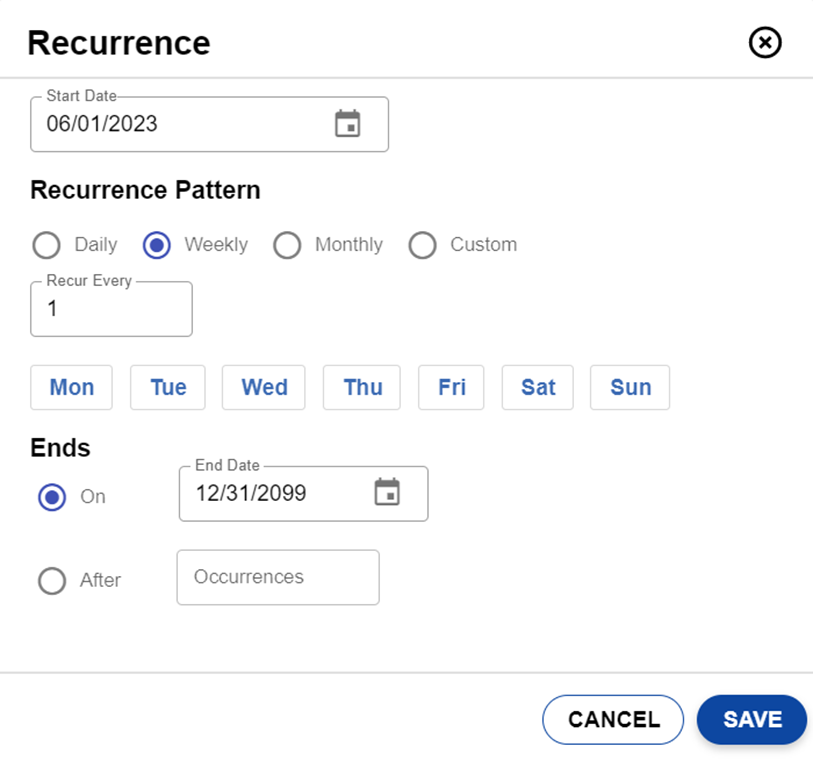Toggle the Mon day button
The image size is (813, 761).
[x=72, y=388]
